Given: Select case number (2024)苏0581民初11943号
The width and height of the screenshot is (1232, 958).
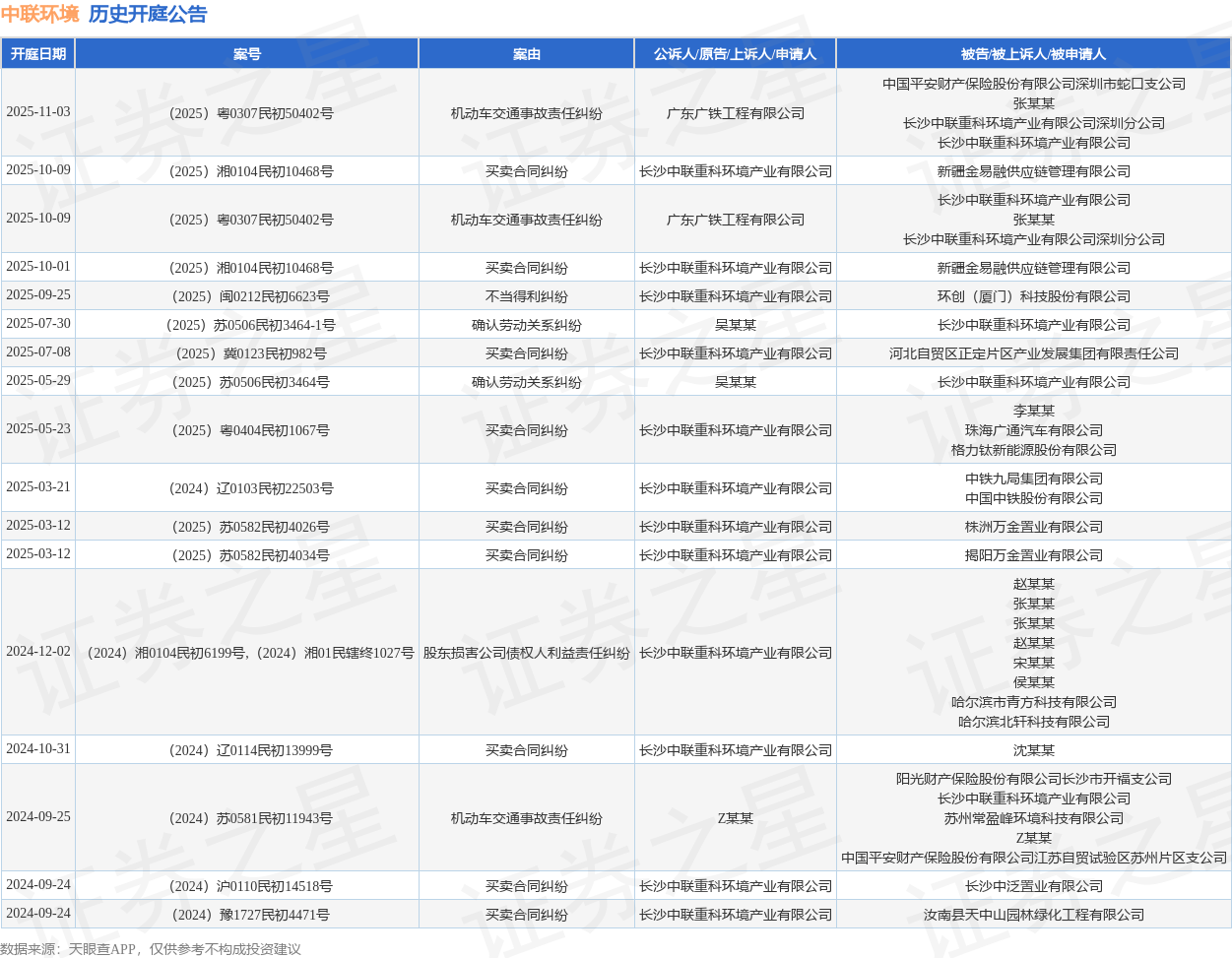Looking at the screenshot, I should [247, 818].
